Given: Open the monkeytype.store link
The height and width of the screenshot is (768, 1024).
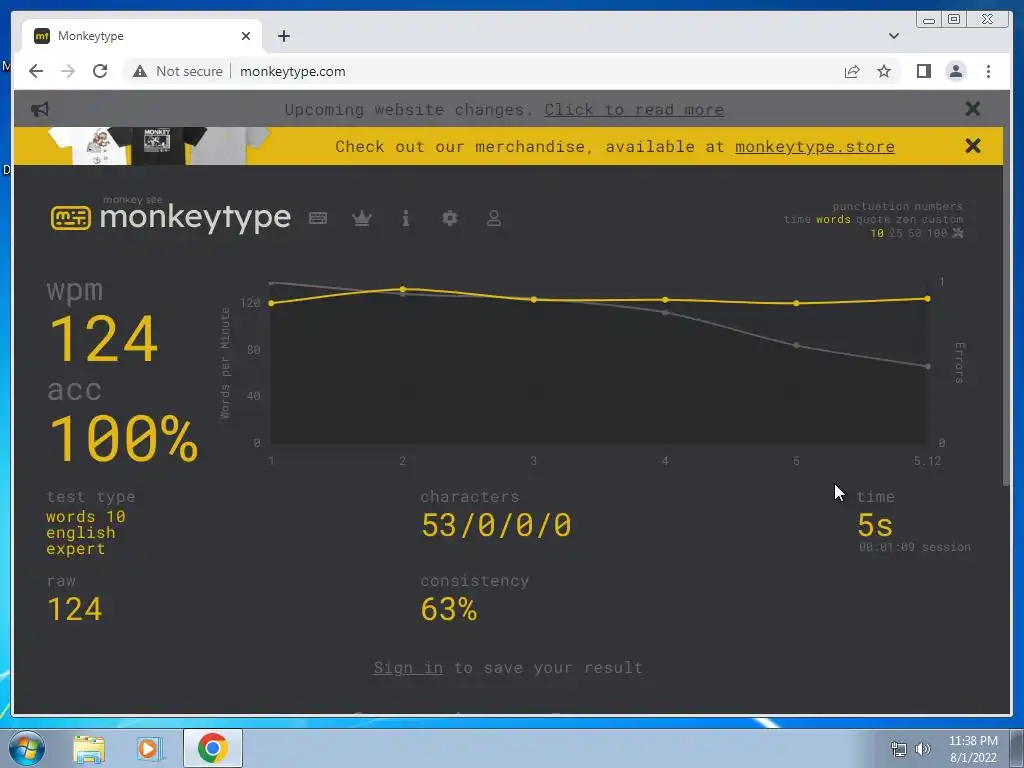Looking at the screenshot, I should (815, 146).
